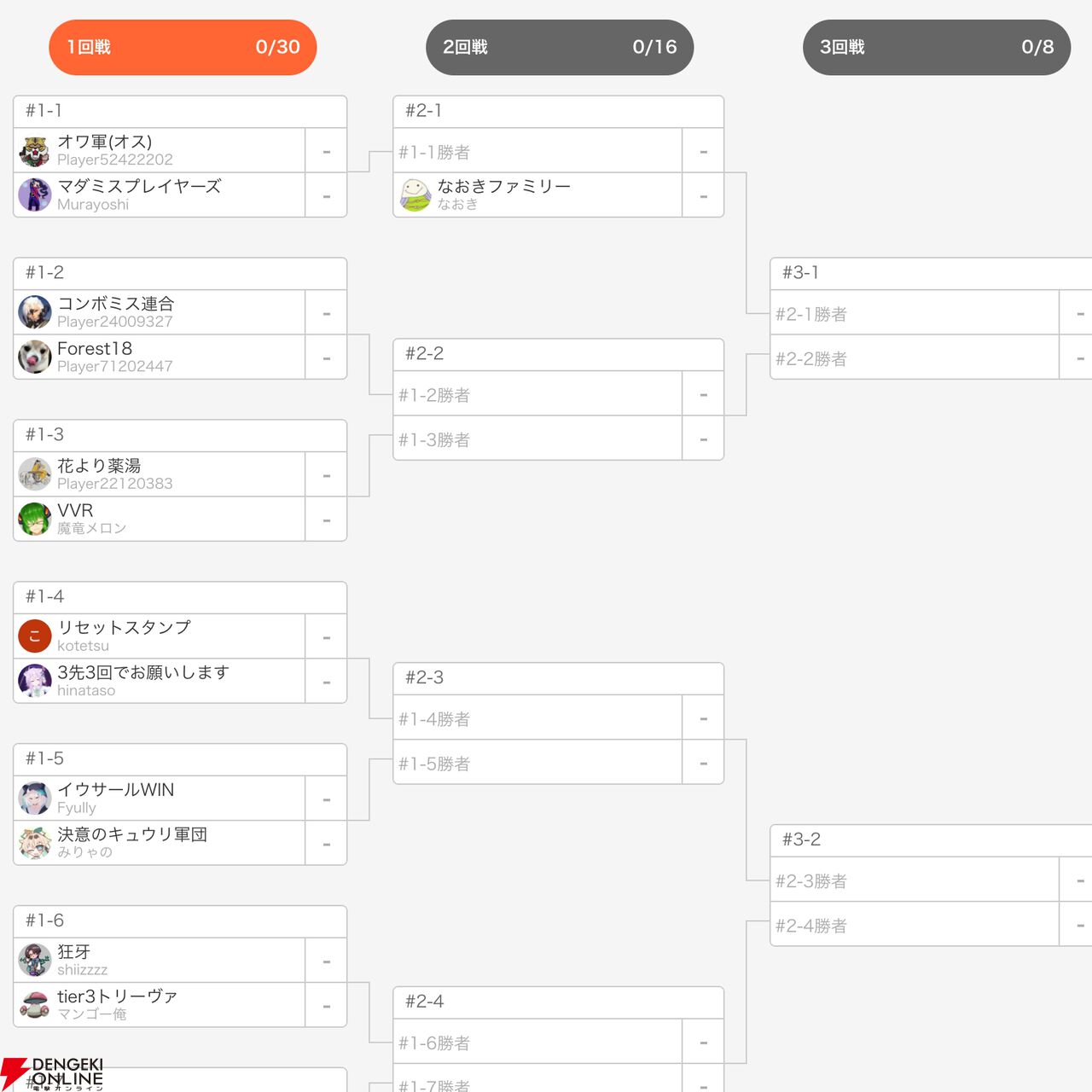This screenshot has height=1092, width=1092.
Task: Click the VVR green-haired avatar icon
Action: tap(35, 520)
